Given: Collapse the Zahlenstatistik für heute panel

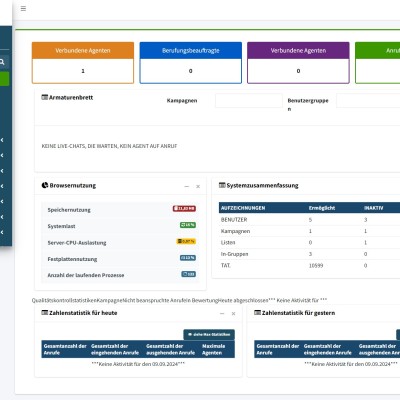Looking at the screenshot, I should tap(222, 314).
